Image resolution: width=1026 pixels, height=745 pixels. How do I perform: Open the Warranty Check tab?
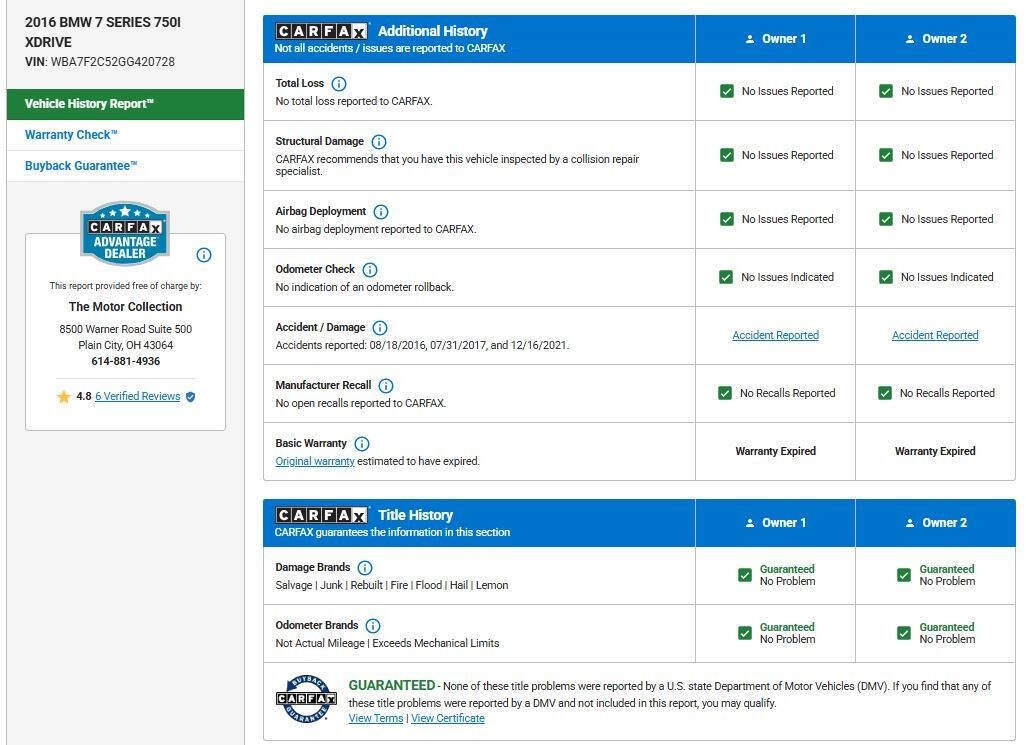pos(71,135)
